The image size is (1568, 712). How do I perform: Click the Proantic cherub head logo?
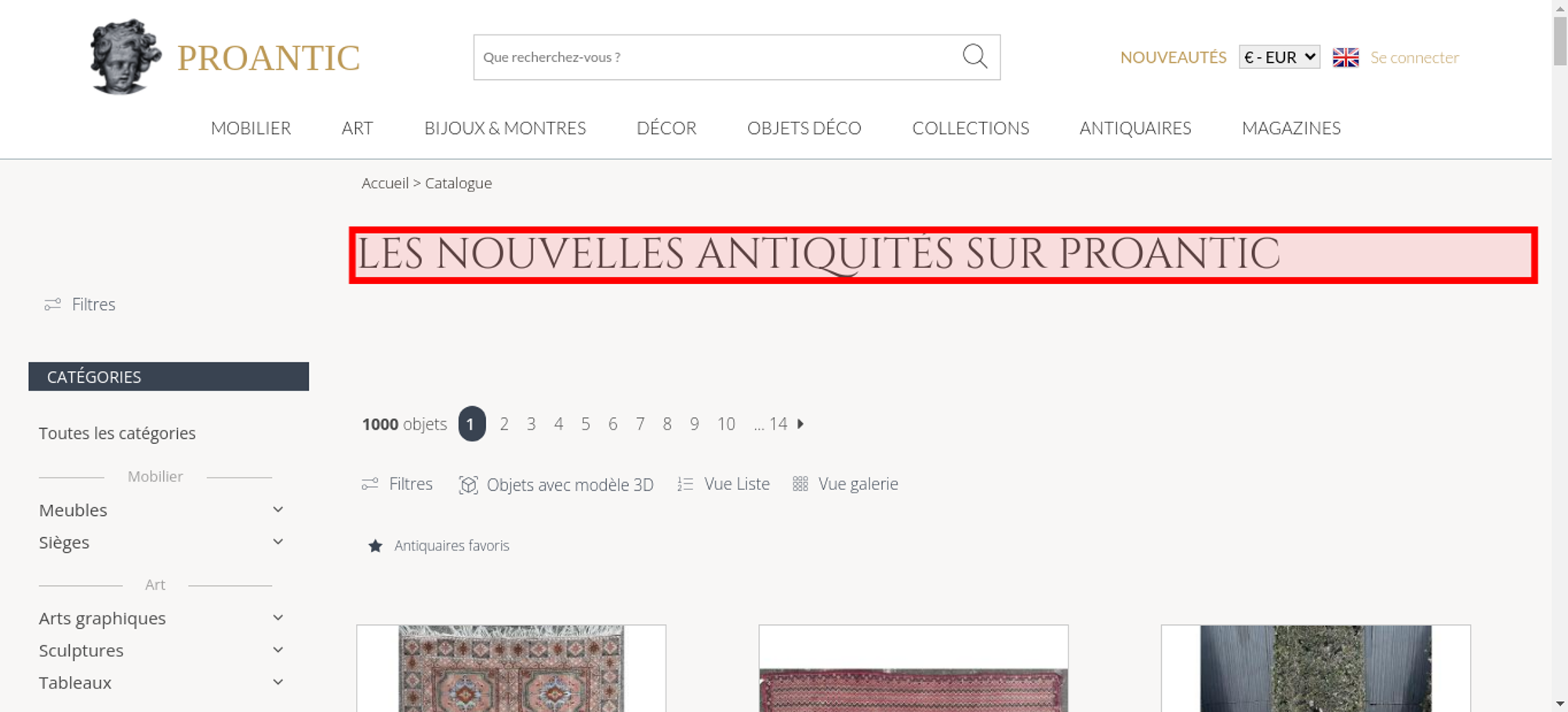click(125, 56)
